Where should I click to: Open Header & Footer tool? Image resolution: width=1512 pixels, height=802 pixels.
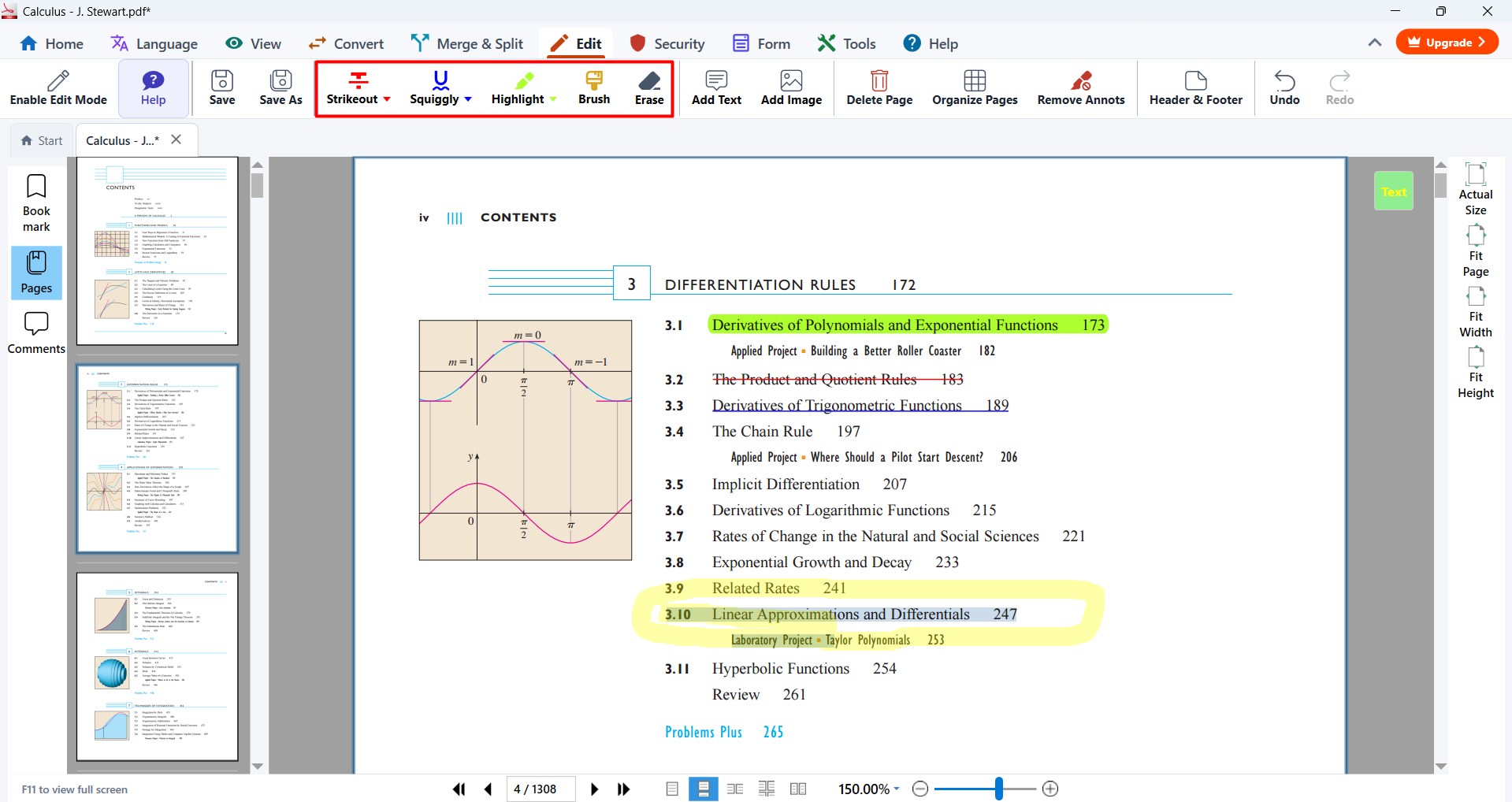(1195, 87)
